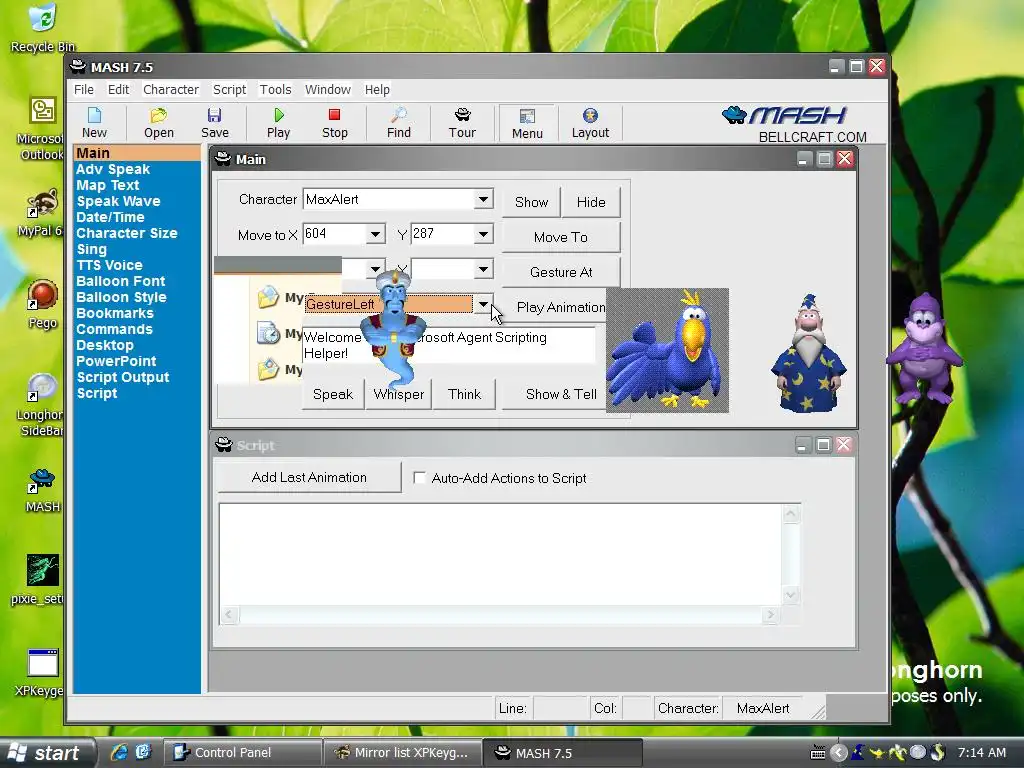Select Adv Speak in the sidebar
Image resolution: width=1024 pixels, height=768 pixels.
[x=113, y=169]
